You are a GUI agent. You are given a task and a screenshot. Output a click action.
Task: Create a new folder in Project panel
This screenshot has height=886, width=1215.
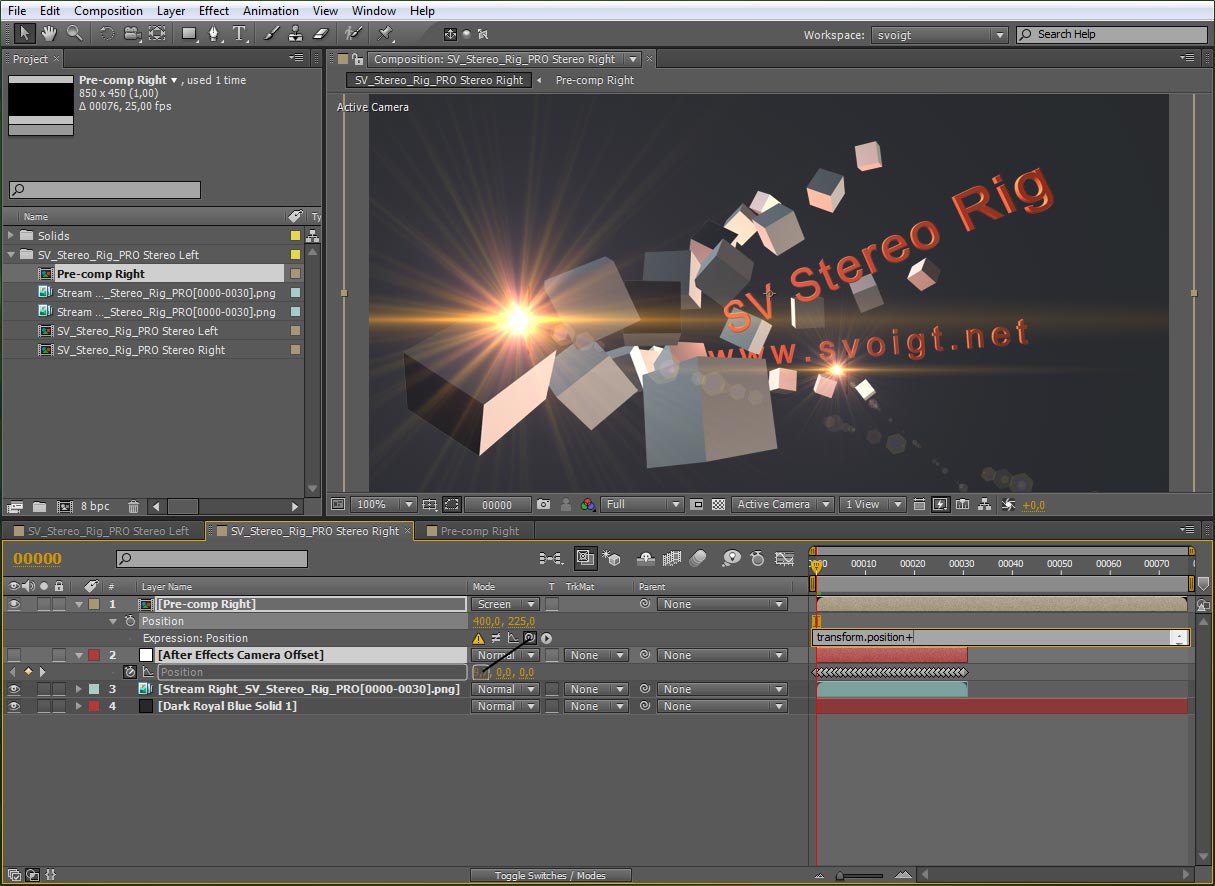[x=40, y=507]
